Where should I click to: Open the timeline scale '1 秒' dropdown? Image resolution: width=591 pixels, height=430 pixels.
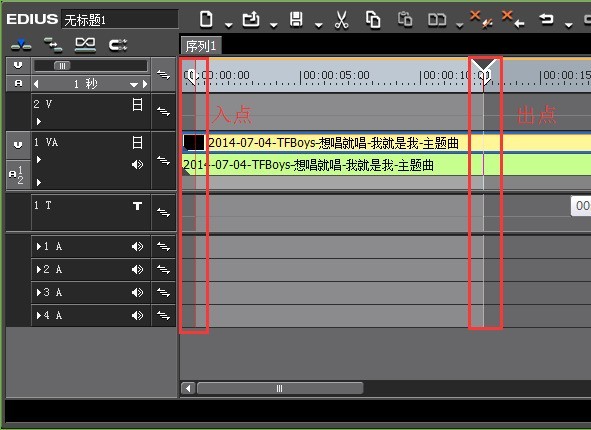[134, 84]
